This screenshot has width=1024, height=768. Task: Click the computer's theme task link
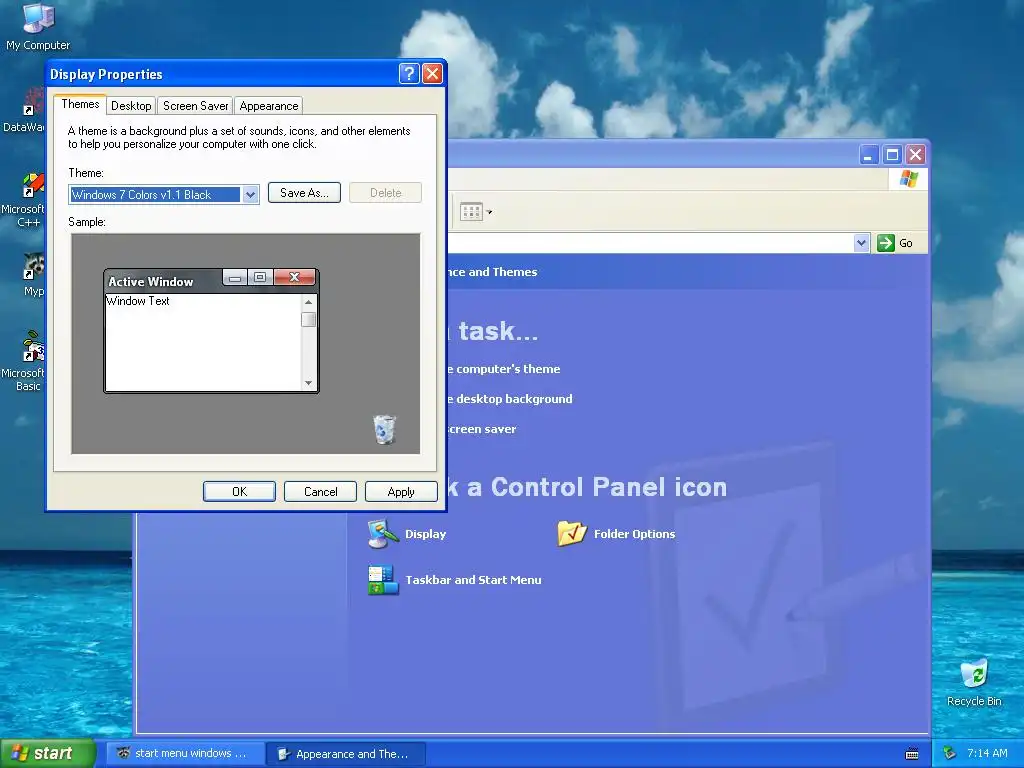(x=504, y=369)
